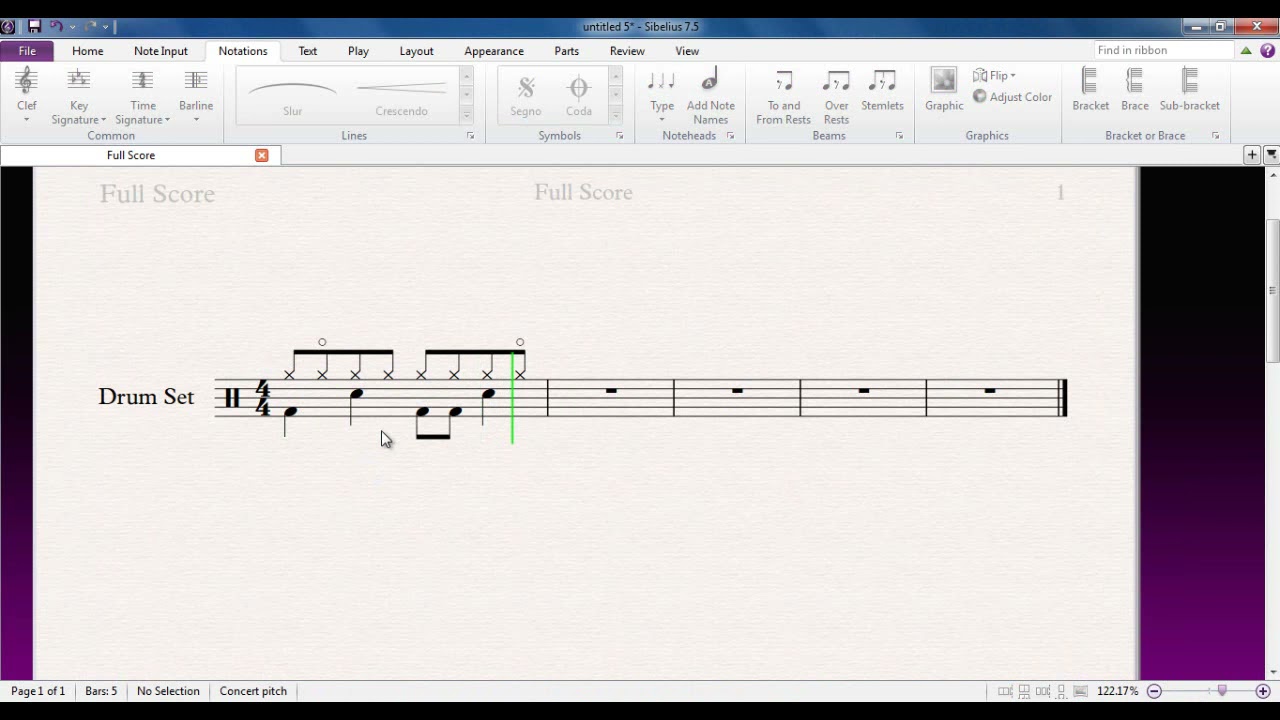Click the final double barline

[1063, 398]
